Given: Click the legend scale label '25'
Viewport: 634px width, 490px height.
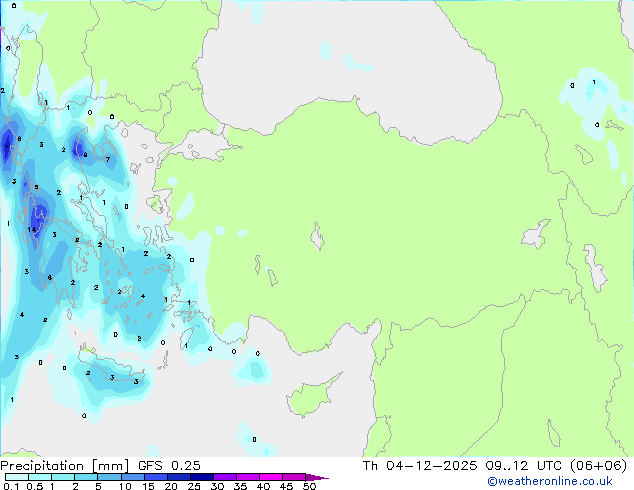Looking at the screenshot, I should (x=194, y=486).
